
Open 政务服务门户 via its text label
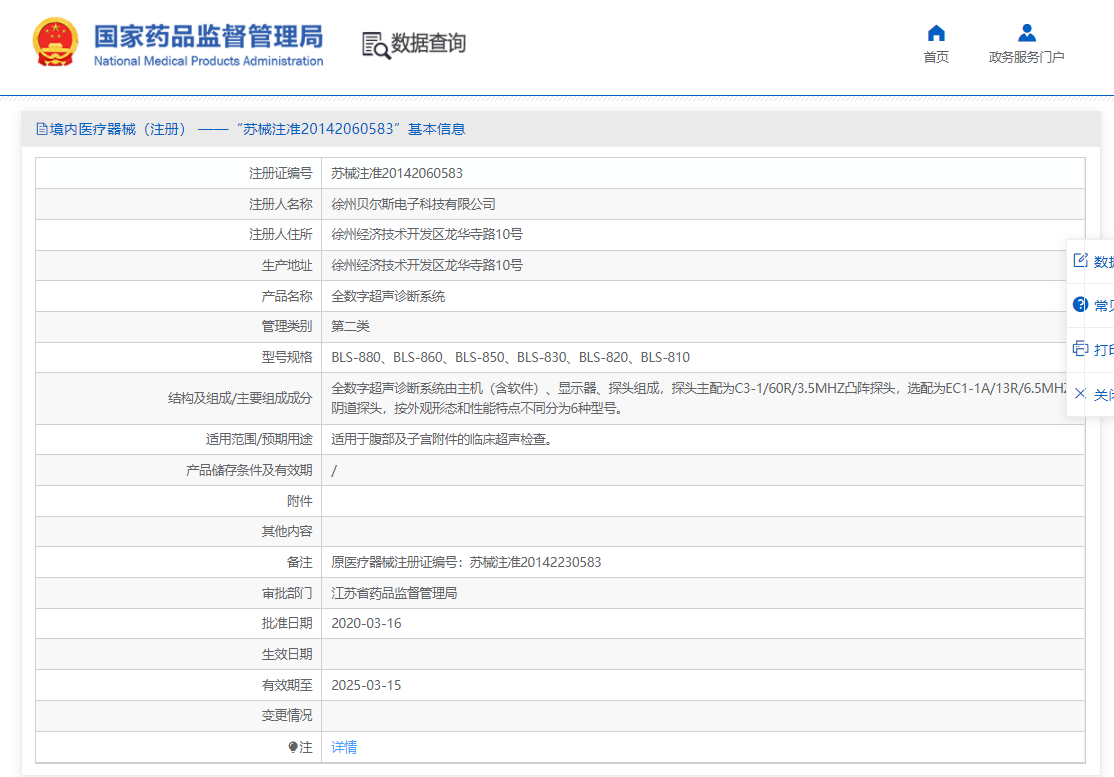pyautogui.click(x=1026, y=57)
